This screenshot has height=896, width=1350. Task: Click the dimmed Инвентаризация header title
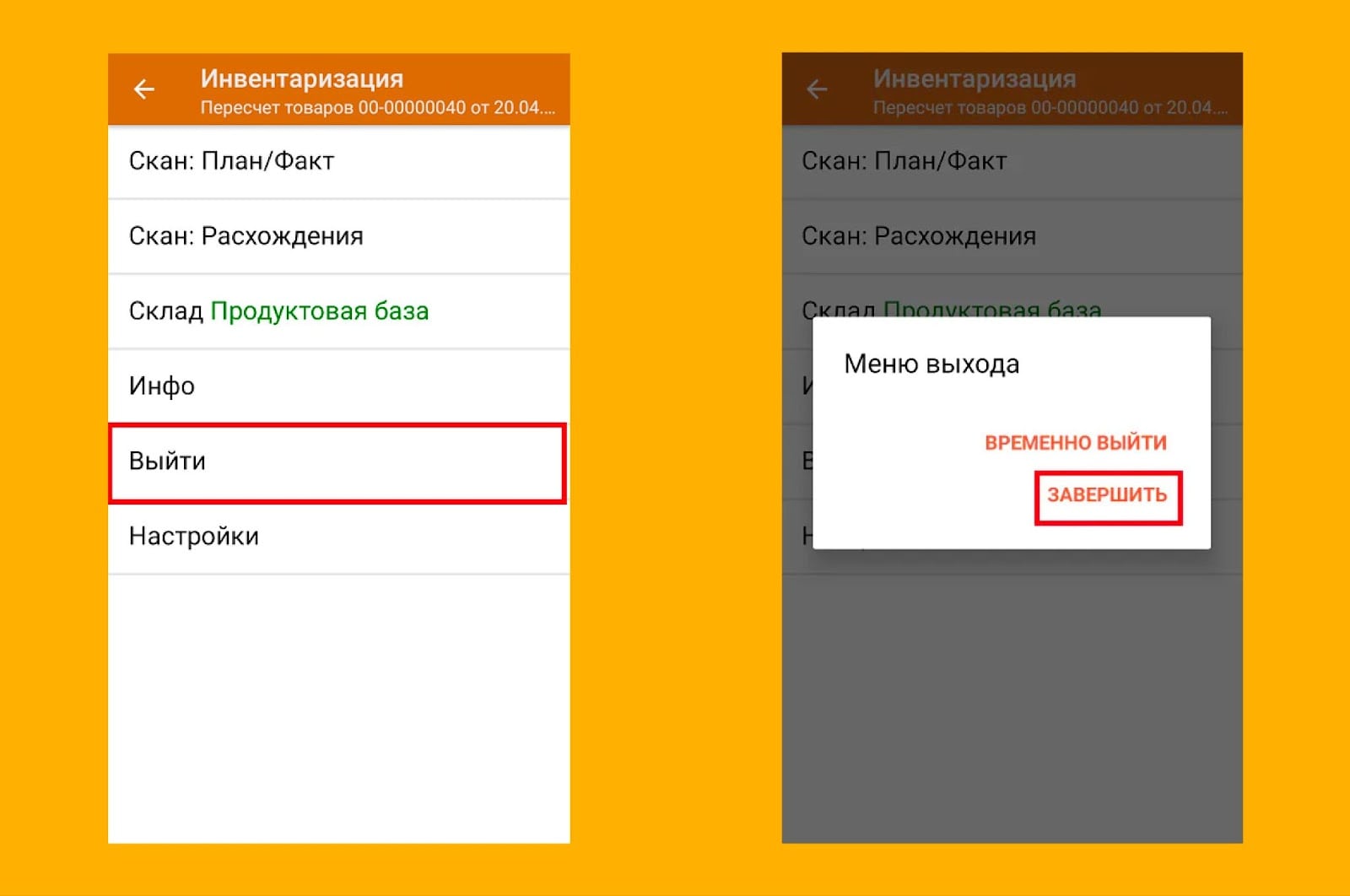coord(974,78)
